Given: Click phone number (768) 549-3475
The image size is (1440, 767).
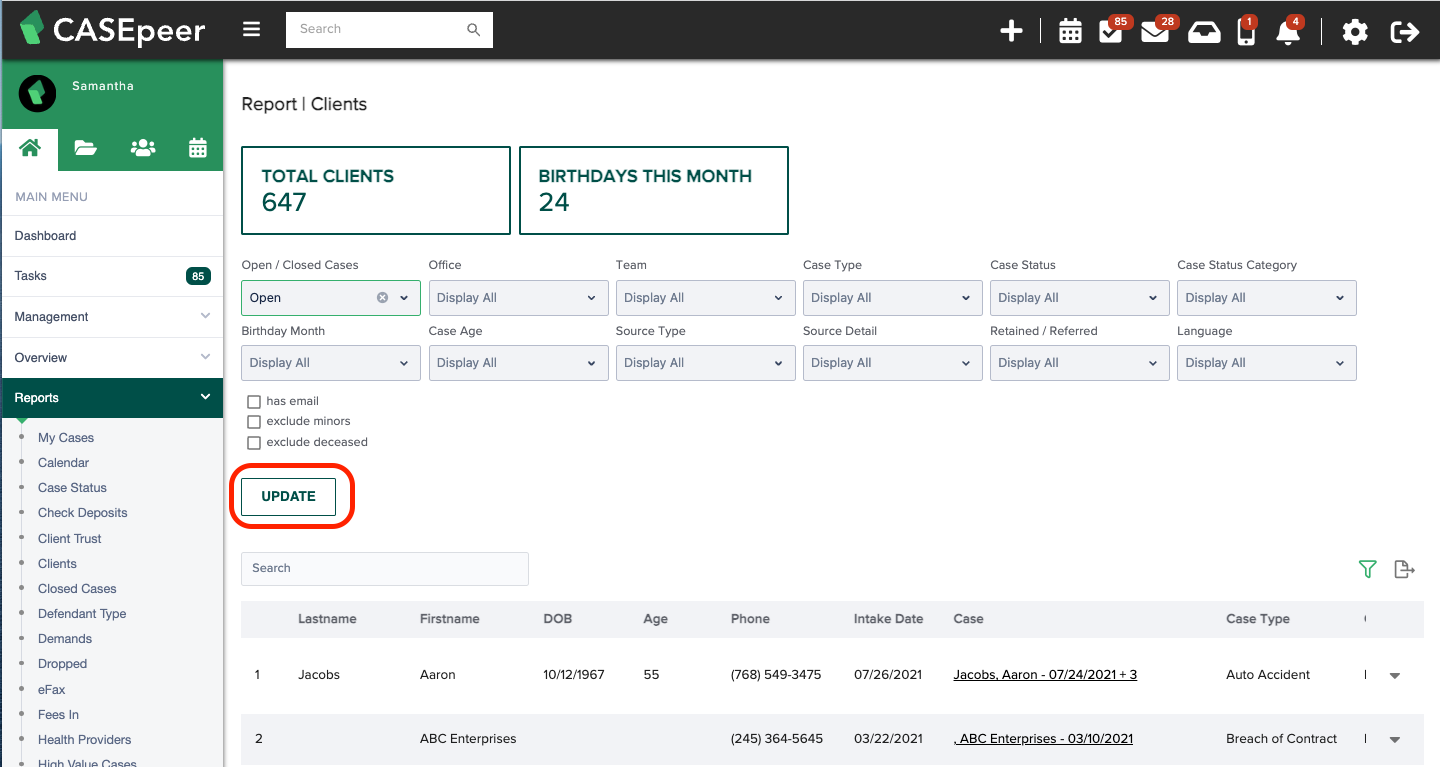Looking at the screenshot, I should coord(776,675).
